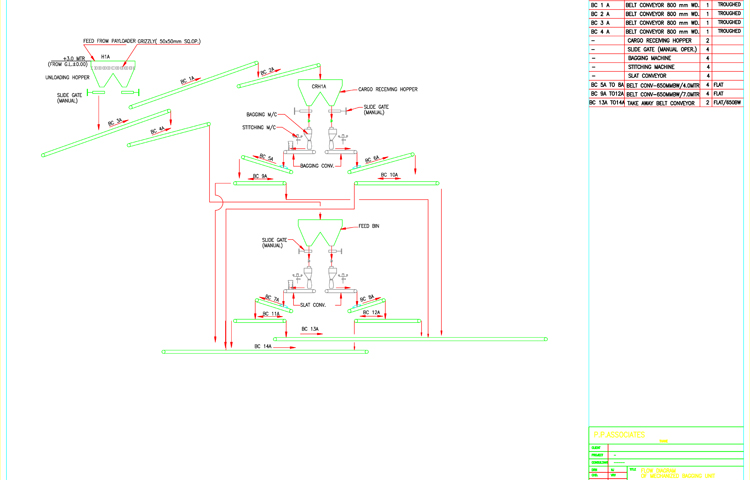
Task: Select the 'SLAT CONV.' text label
Action: pyautogui.click(x=313, y=305)
